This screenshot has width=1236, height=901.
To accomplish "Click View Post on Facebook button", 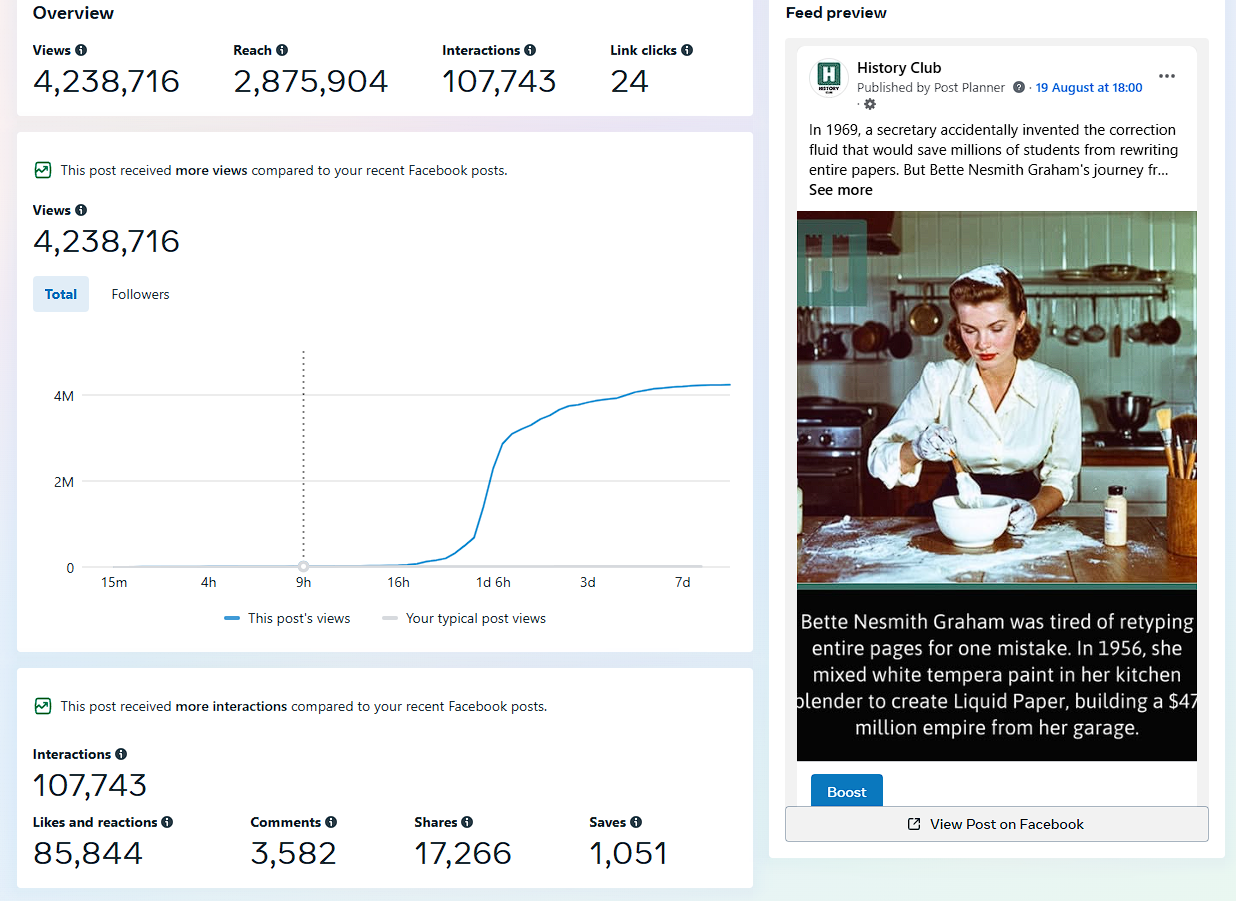I will (996, 824).
